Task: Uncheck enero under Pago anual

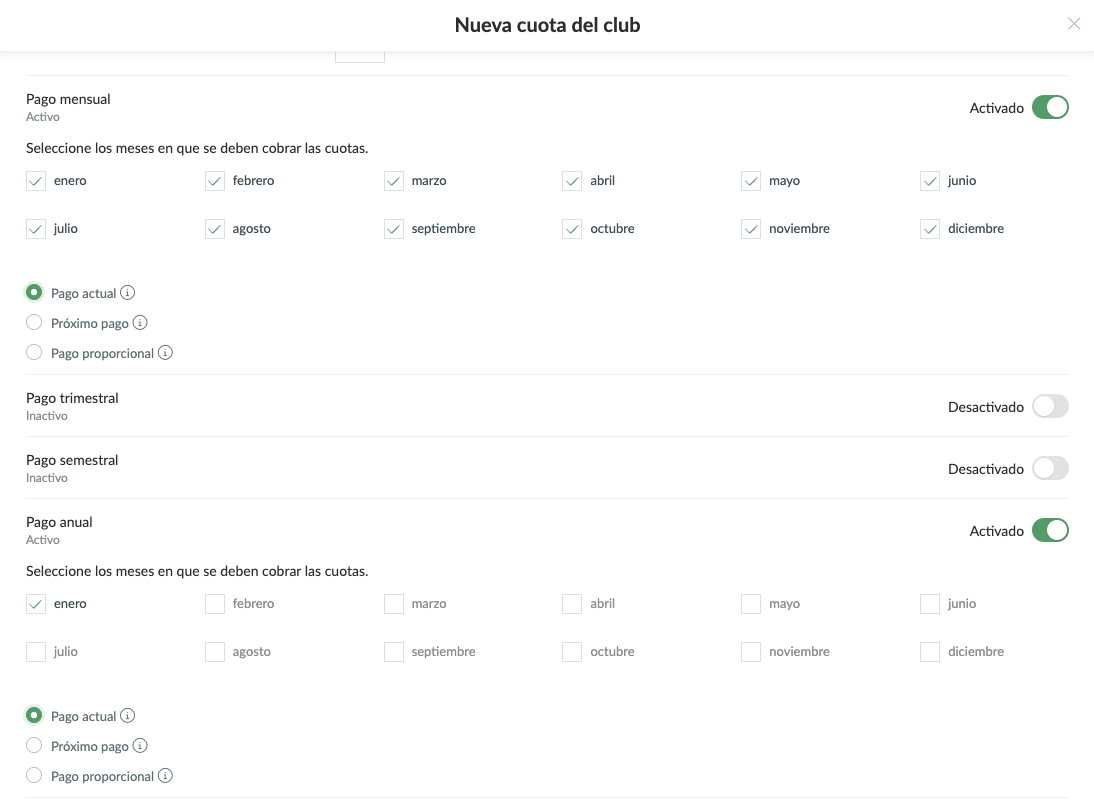Action: [x=36, y=604]
